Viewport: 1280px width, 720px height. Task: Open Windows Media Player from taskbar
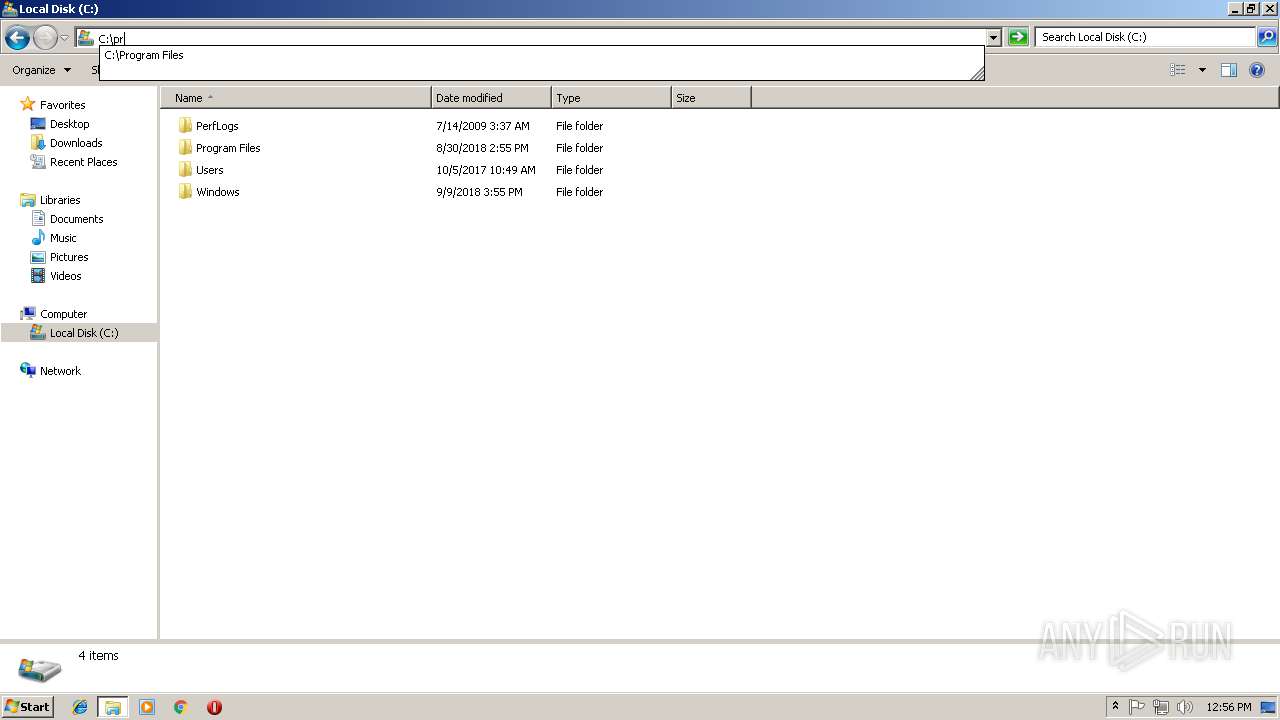(147, 707)
